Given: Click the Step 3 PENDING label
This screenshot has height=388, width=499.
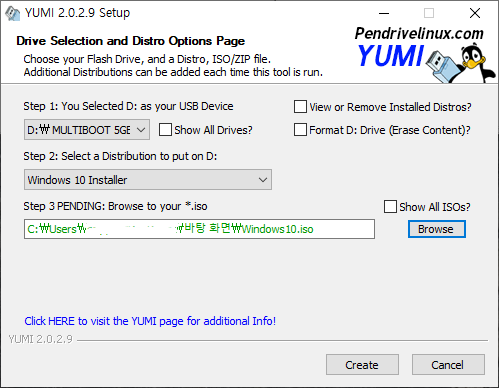Looking at the screenshot, I should [x=115, y=206].
